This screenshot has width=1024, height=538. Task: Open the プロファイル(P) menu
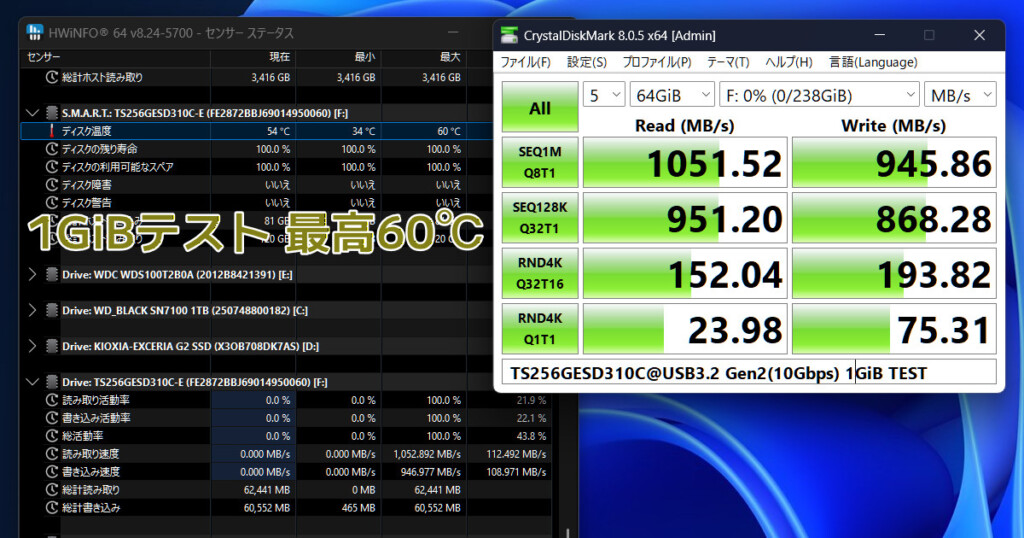tap(656, 62)
